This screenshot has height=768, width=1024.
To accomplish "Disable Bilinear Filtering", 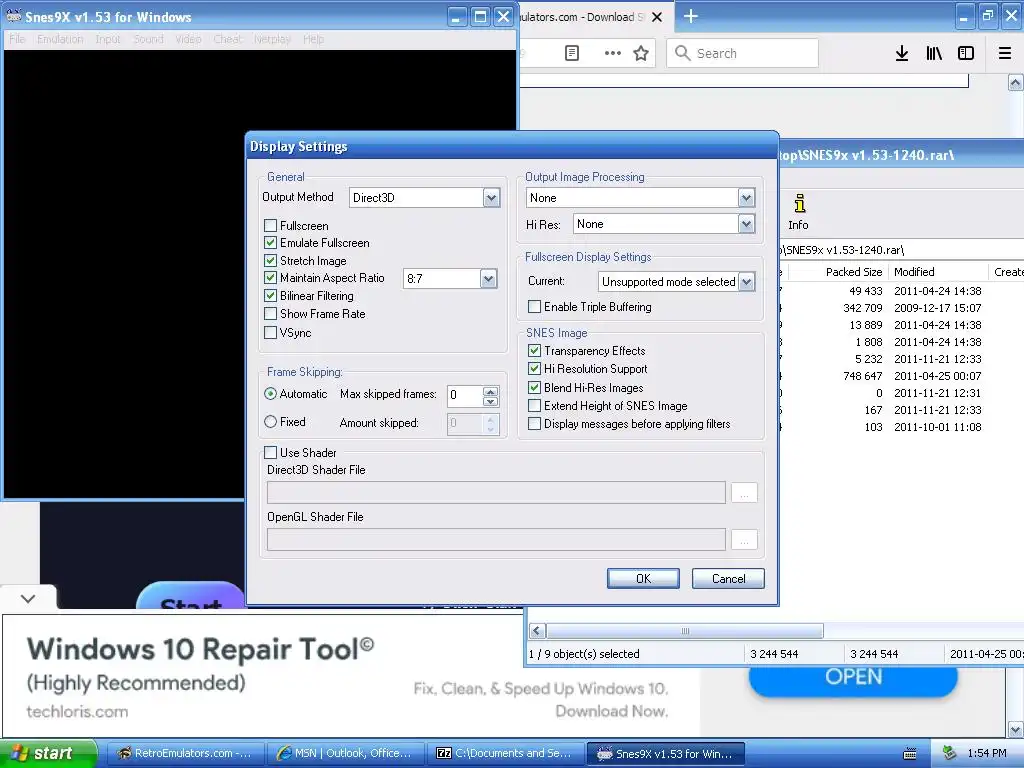I will tap(270, 295).
